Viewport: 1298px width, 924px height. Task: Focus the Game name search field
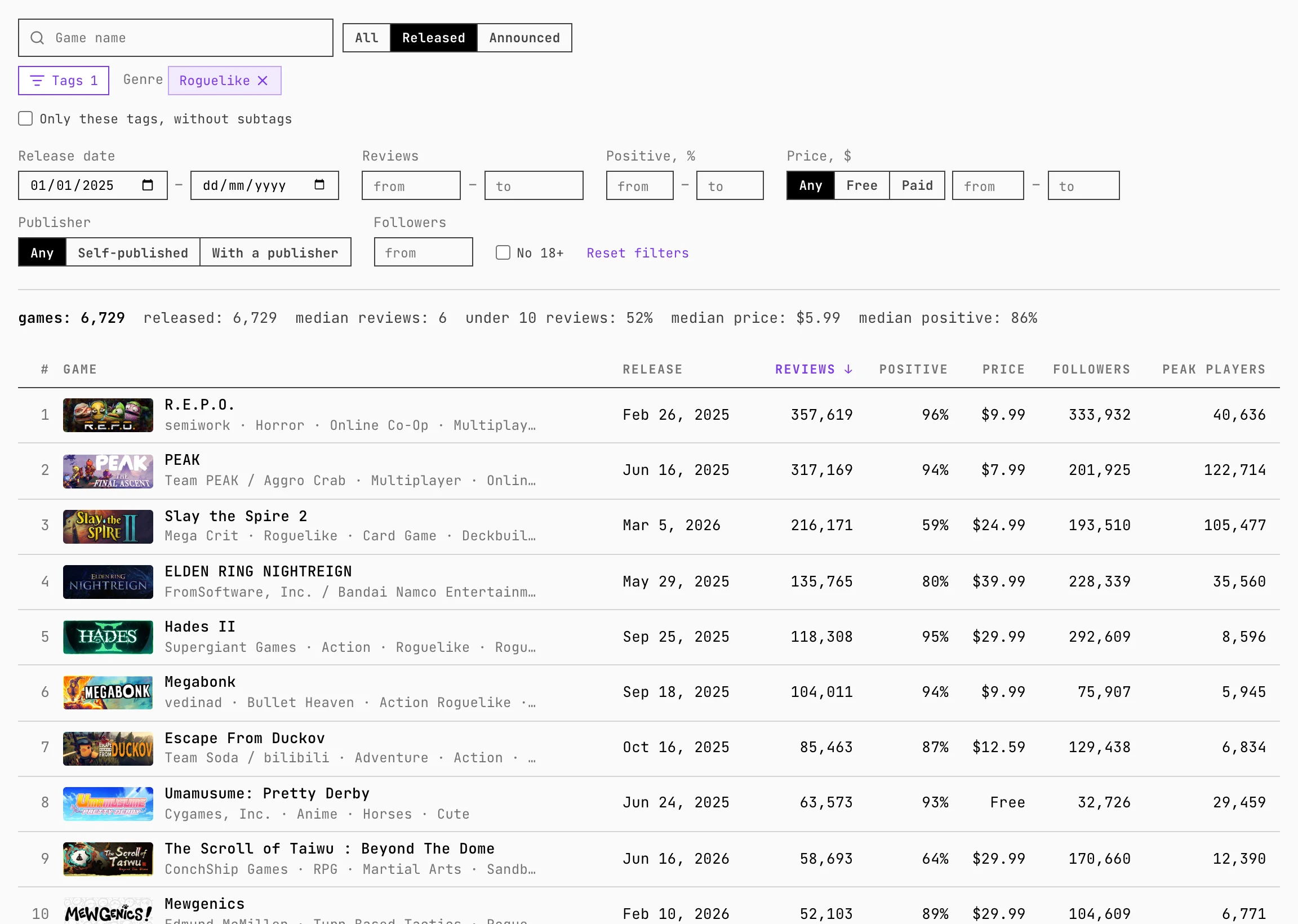[176, 38]
